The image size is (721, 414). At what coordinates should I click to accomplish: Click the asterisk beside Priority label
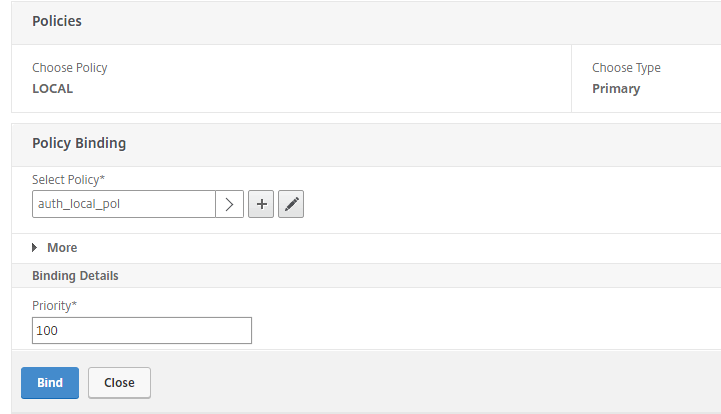[x=75, y=304]
